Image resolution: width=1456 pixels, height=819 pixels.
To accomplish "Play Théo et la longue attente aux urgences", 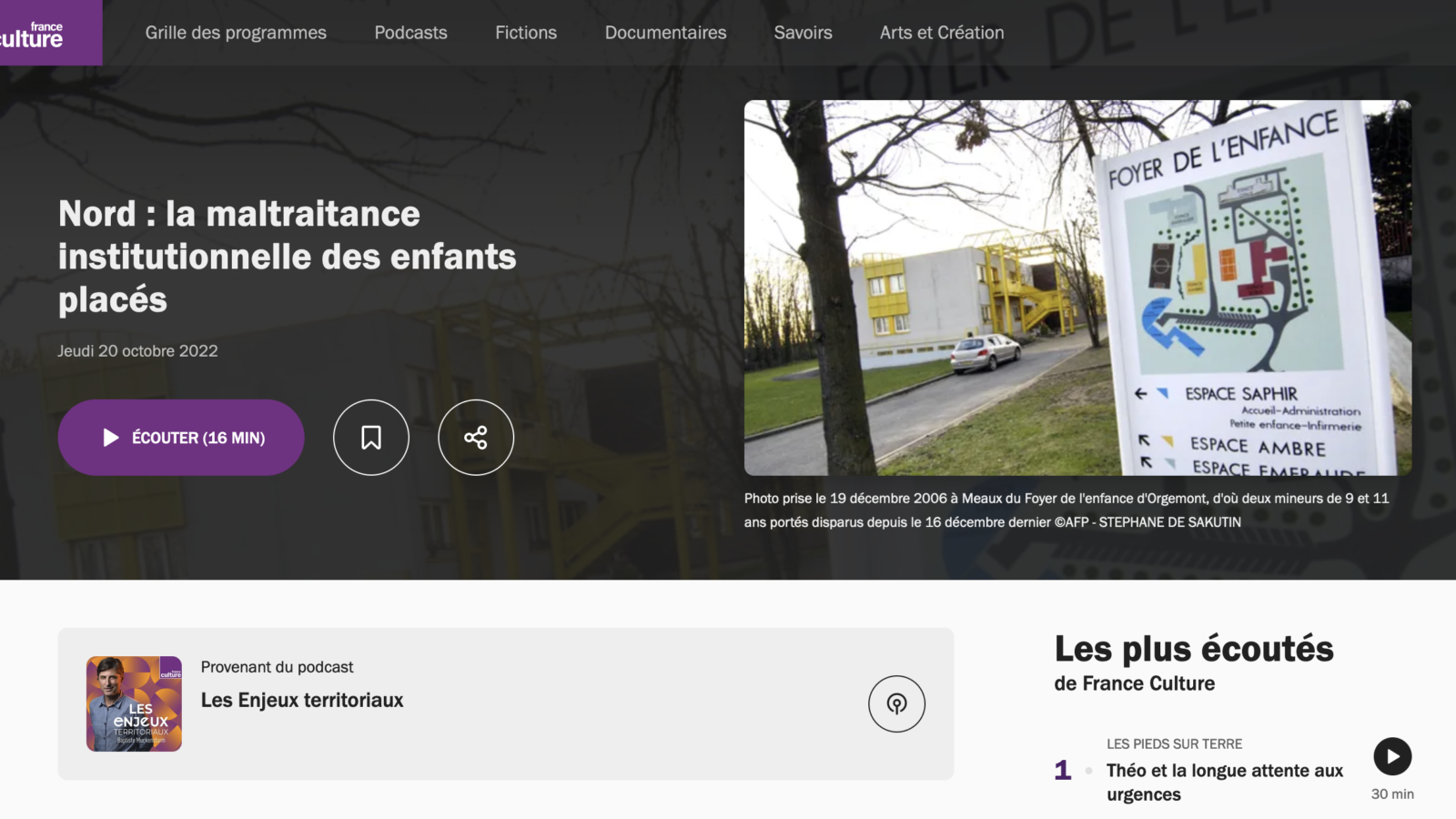I will (x=1392, y=756).
